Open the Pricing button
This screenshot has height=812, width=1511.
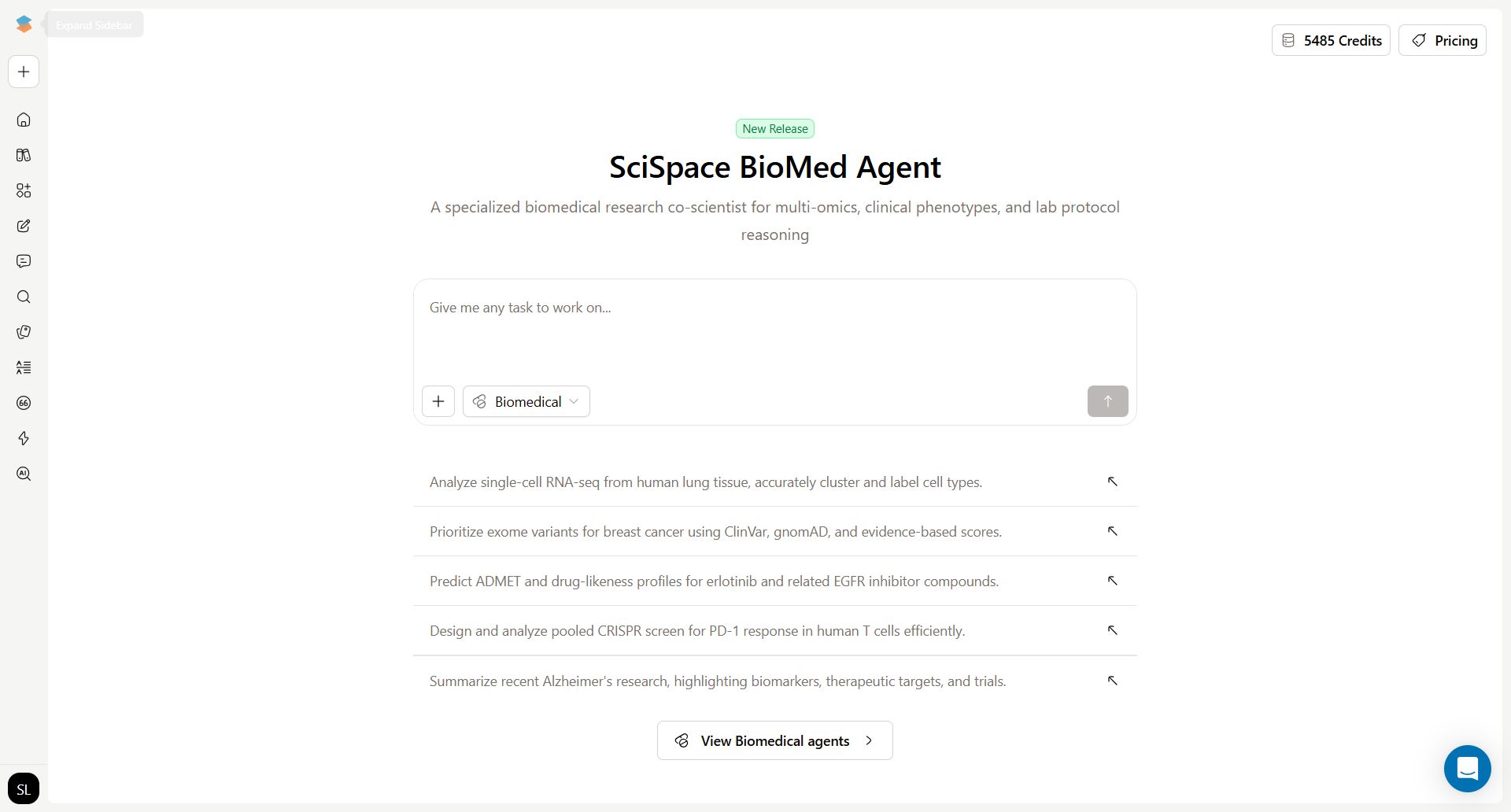point(1442,40)
